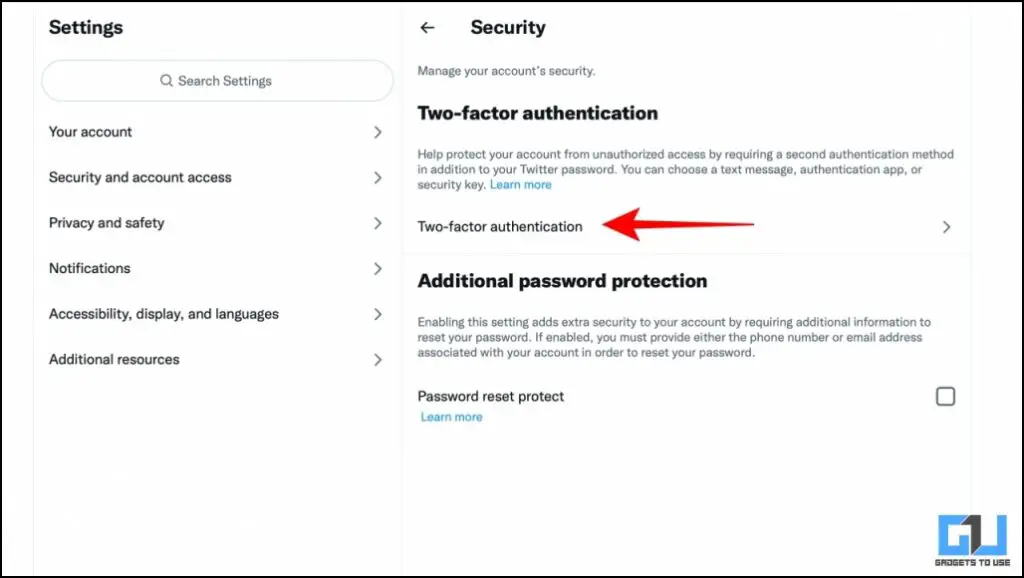The width and height of the screenshot is (1024, 578).
Task: Select Accessibility, display, and languages
Action: point(217,314)
